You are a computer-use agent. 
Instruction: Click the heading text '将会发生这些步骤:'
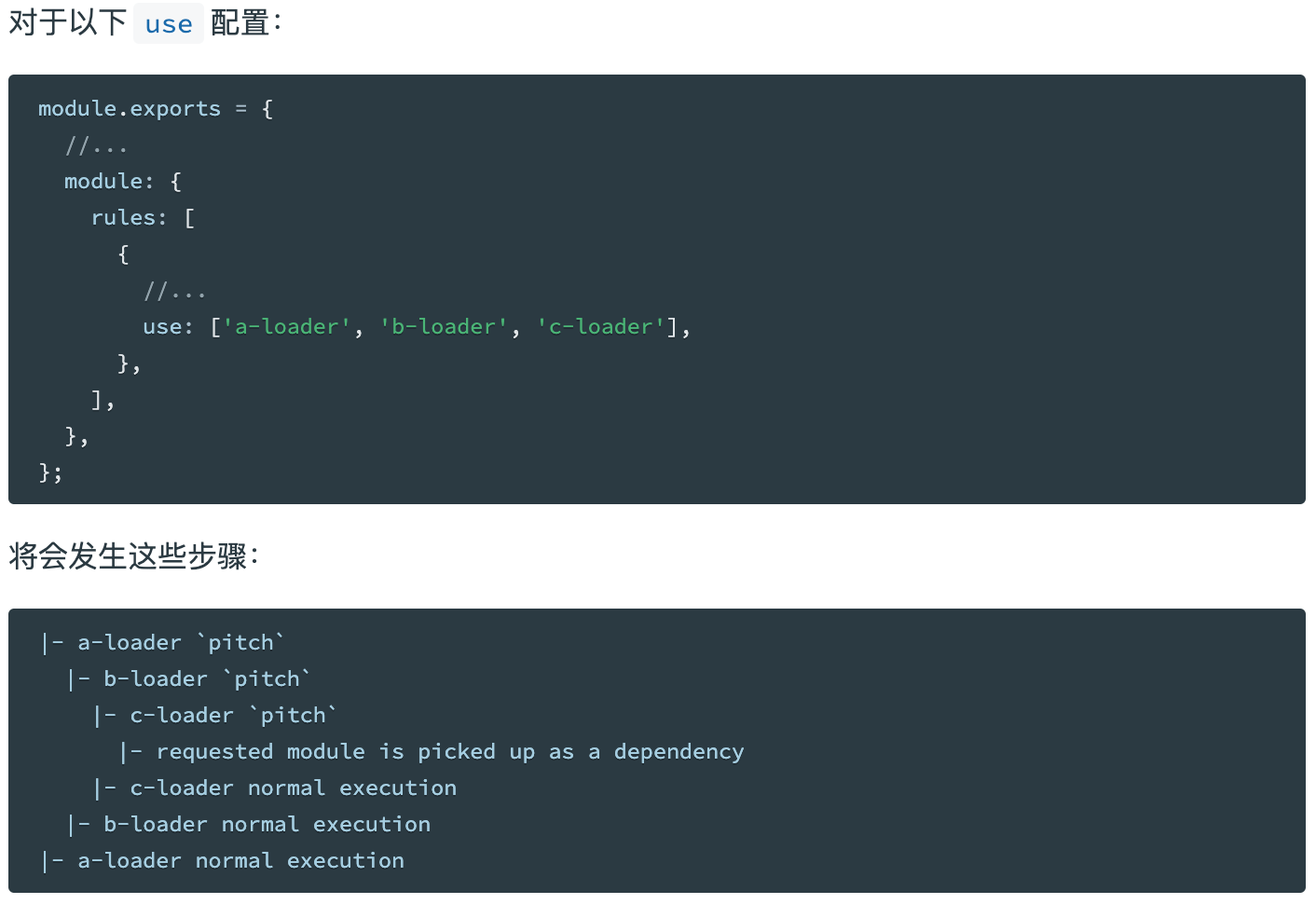click(x=134, y=556)
